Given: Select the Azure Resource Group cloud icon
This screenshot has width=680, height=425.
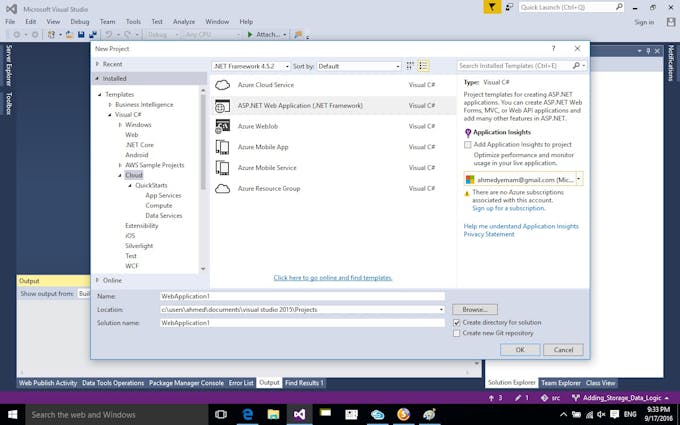Looking at the screenshot, I should click(222, 189).
